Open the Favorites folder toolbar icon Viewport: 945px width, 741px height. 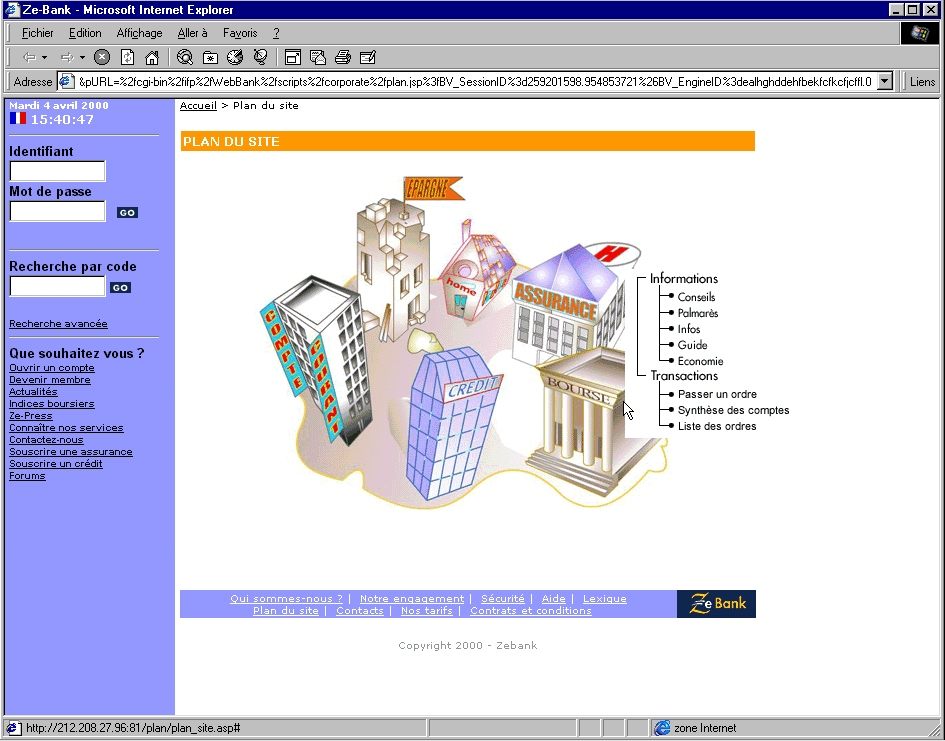coord(210,58)
